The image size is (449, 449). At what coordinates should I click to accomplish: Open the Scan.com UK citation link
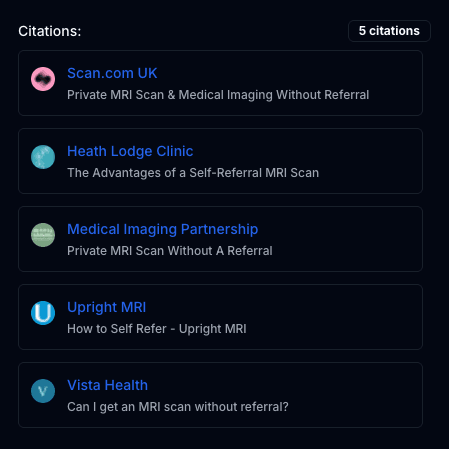tap(112, 73)
